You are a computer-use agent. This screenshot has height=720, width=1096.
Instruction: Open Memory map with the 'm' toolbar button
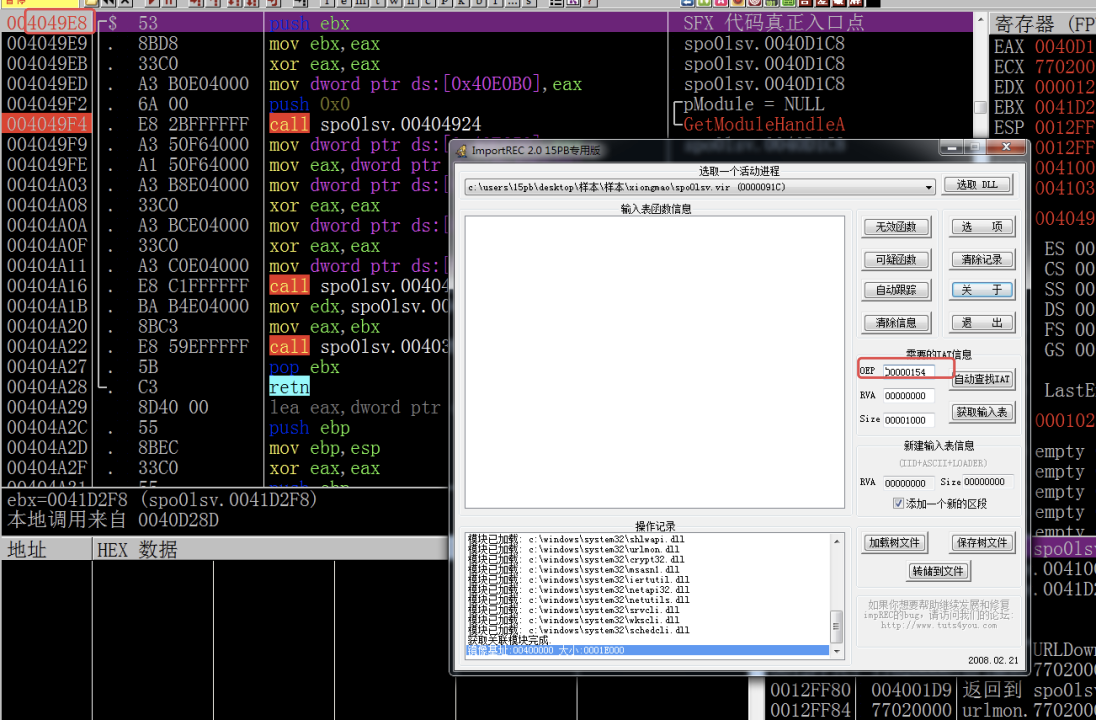[361, 4]
